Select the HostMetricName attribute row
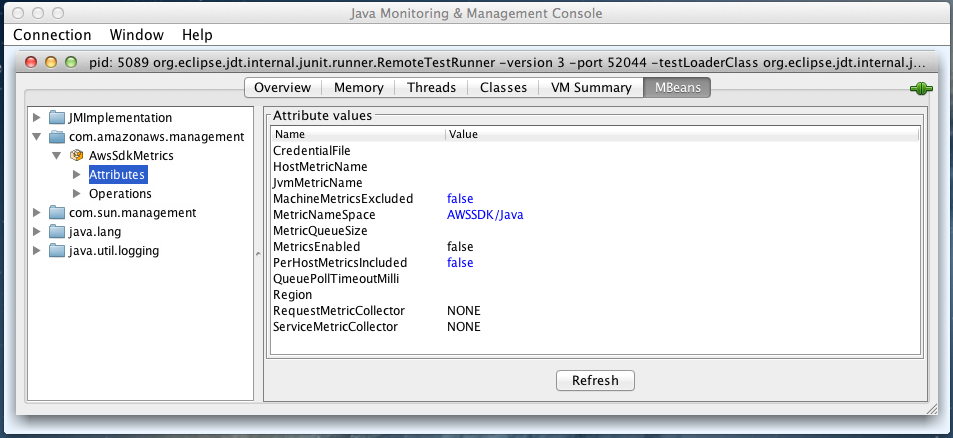 tap(595, 166)
